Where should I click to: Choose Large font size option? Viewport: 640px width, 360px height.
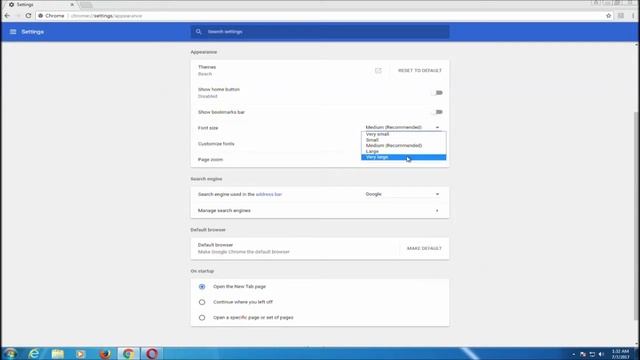click(404, 151)
